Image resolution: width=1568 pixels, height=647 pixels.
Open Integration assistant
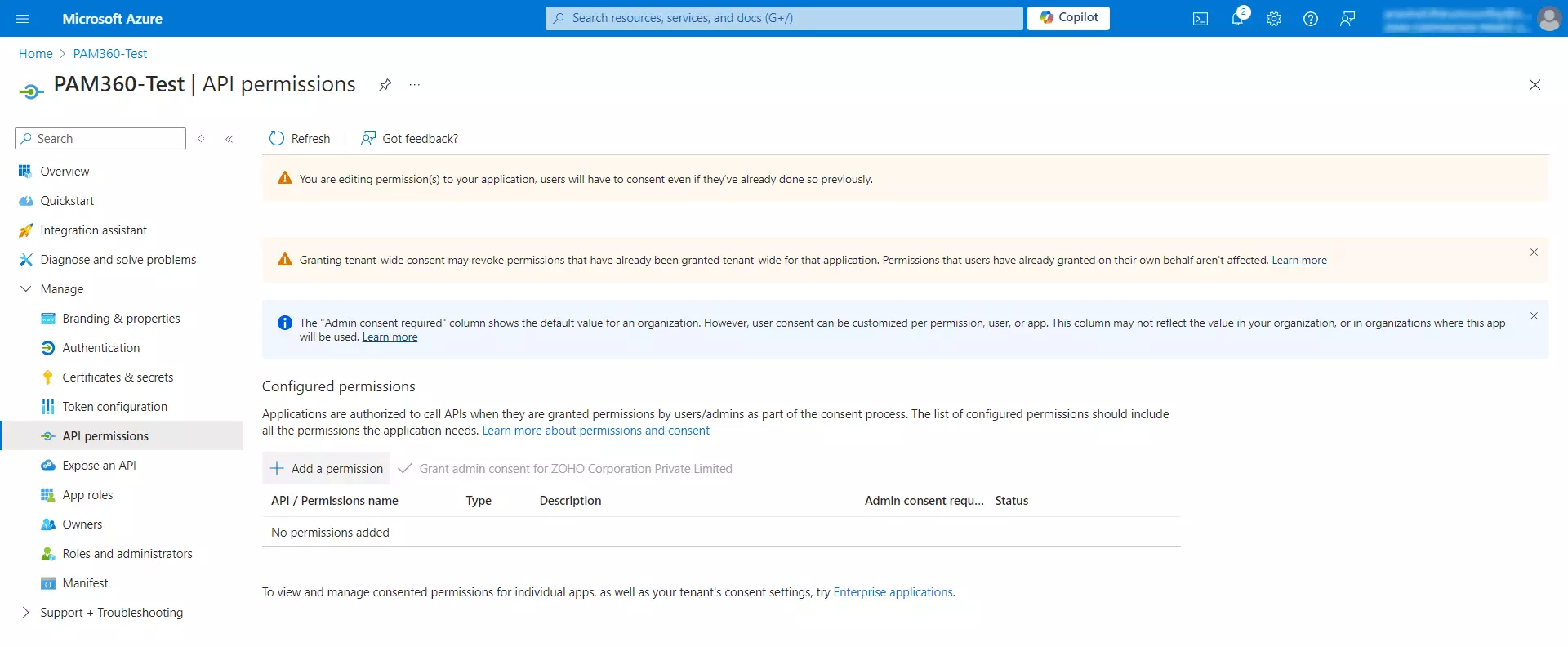(x=94, y=230)
